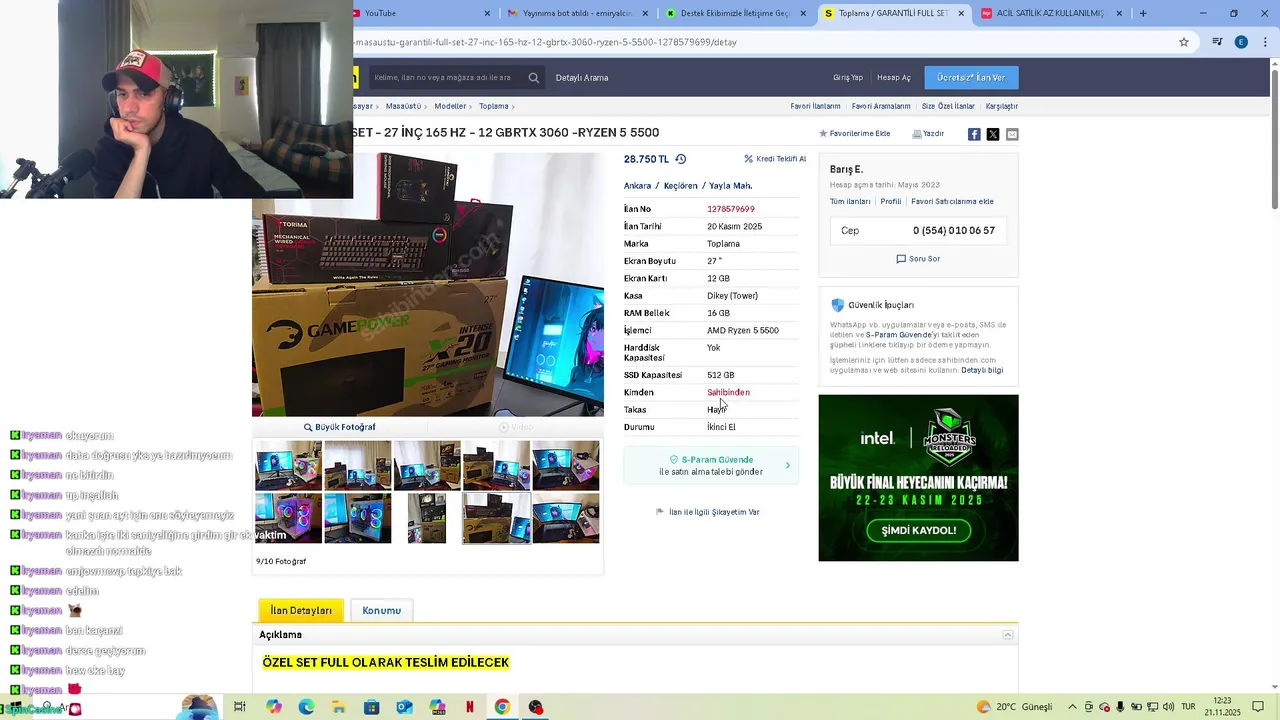Click Giriş Yap link
Viewport: 1280px width, 720px height.
point(848,77)
